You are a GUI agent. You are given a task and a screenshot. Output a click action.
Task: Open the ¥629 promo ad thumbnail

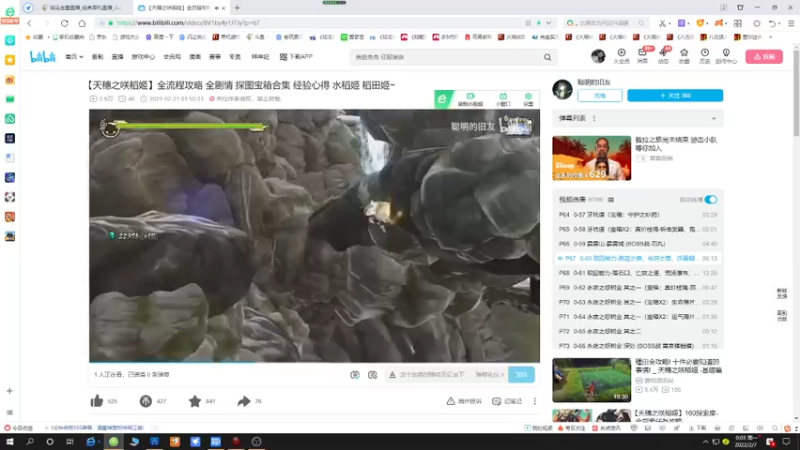(x=591, y=158)
